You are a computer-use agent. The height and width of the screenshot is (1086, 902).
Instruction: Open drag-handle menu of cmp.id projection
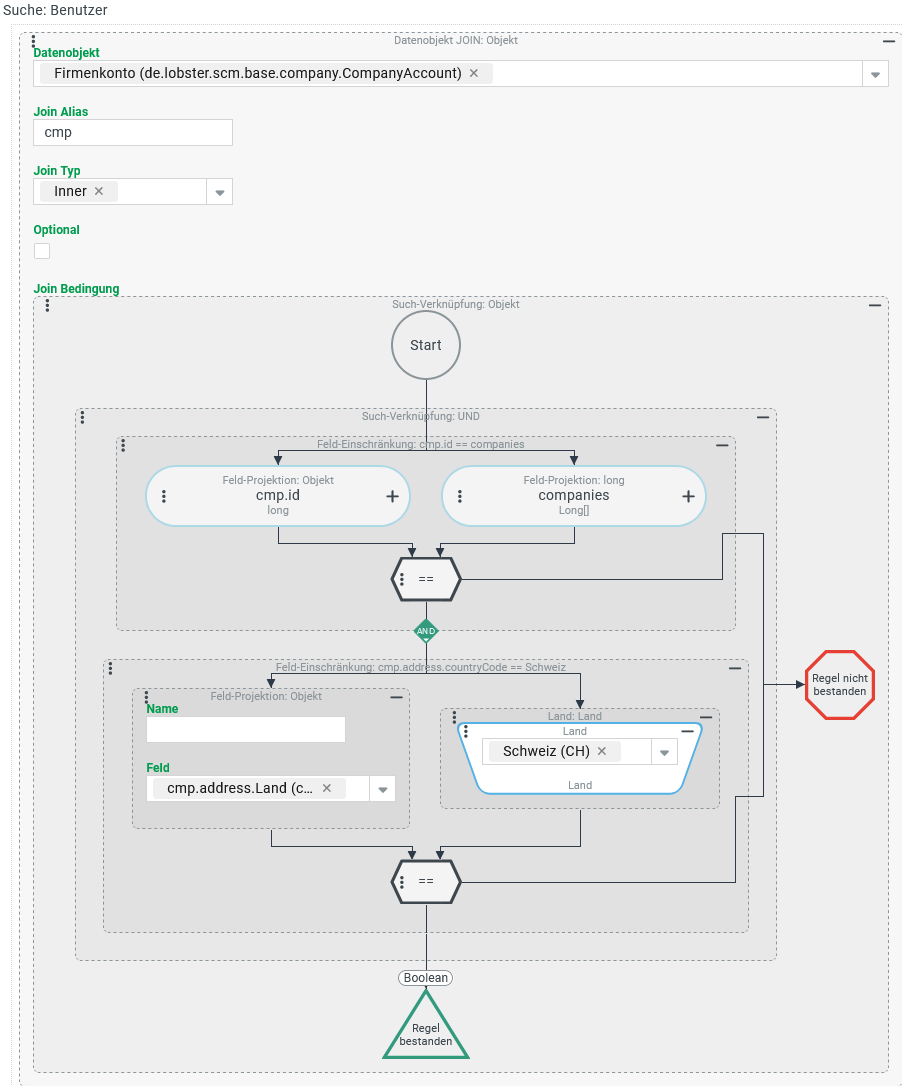click(x=164, y=496)
